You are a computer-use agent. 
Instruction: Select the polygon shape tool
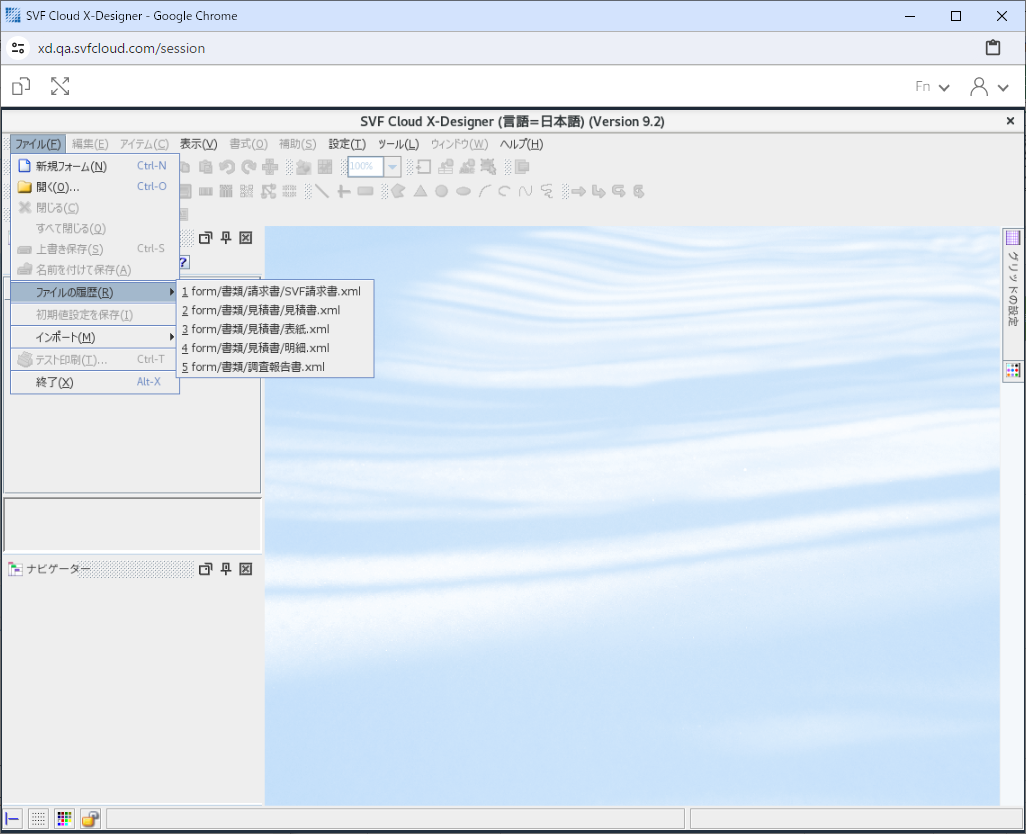pyautogui.click(x=398, y=191)
